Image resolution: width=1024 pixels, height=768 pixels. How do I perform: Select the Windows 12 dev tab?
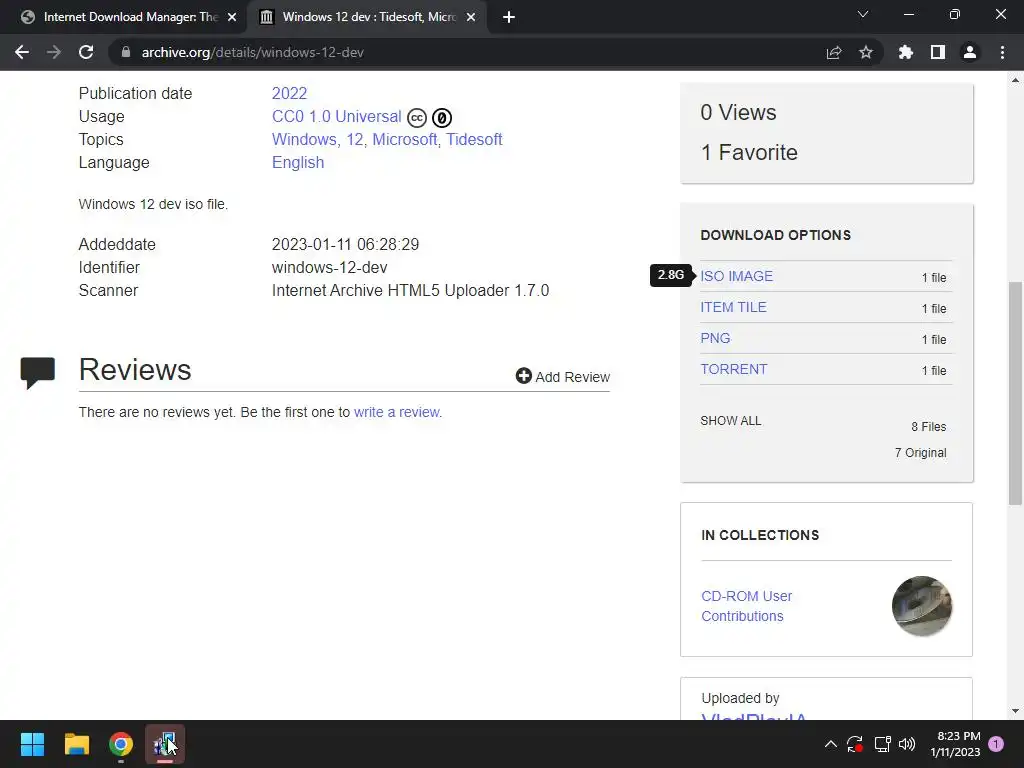[368, 17]
